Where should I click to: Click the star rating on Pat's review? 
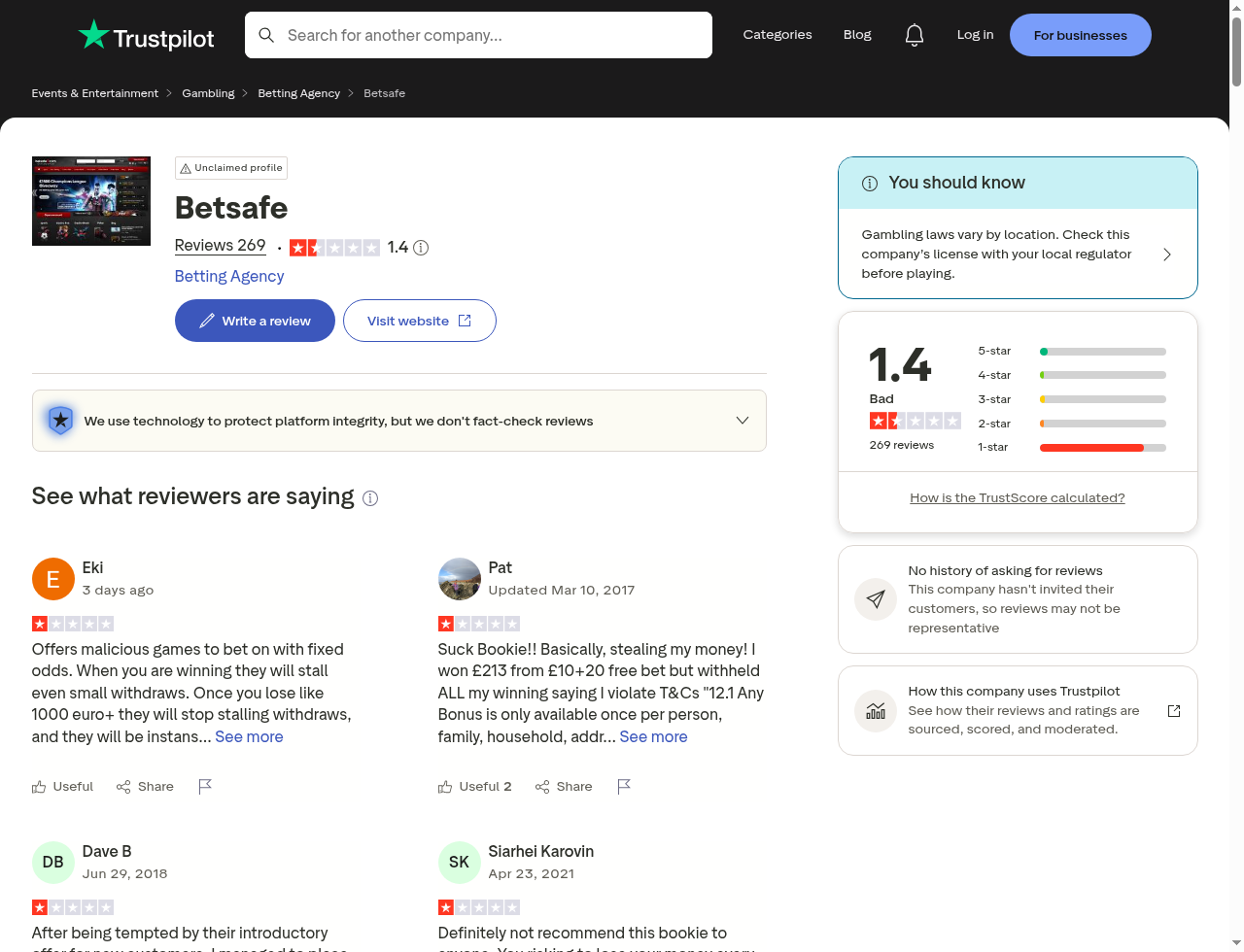coord(479,624)
